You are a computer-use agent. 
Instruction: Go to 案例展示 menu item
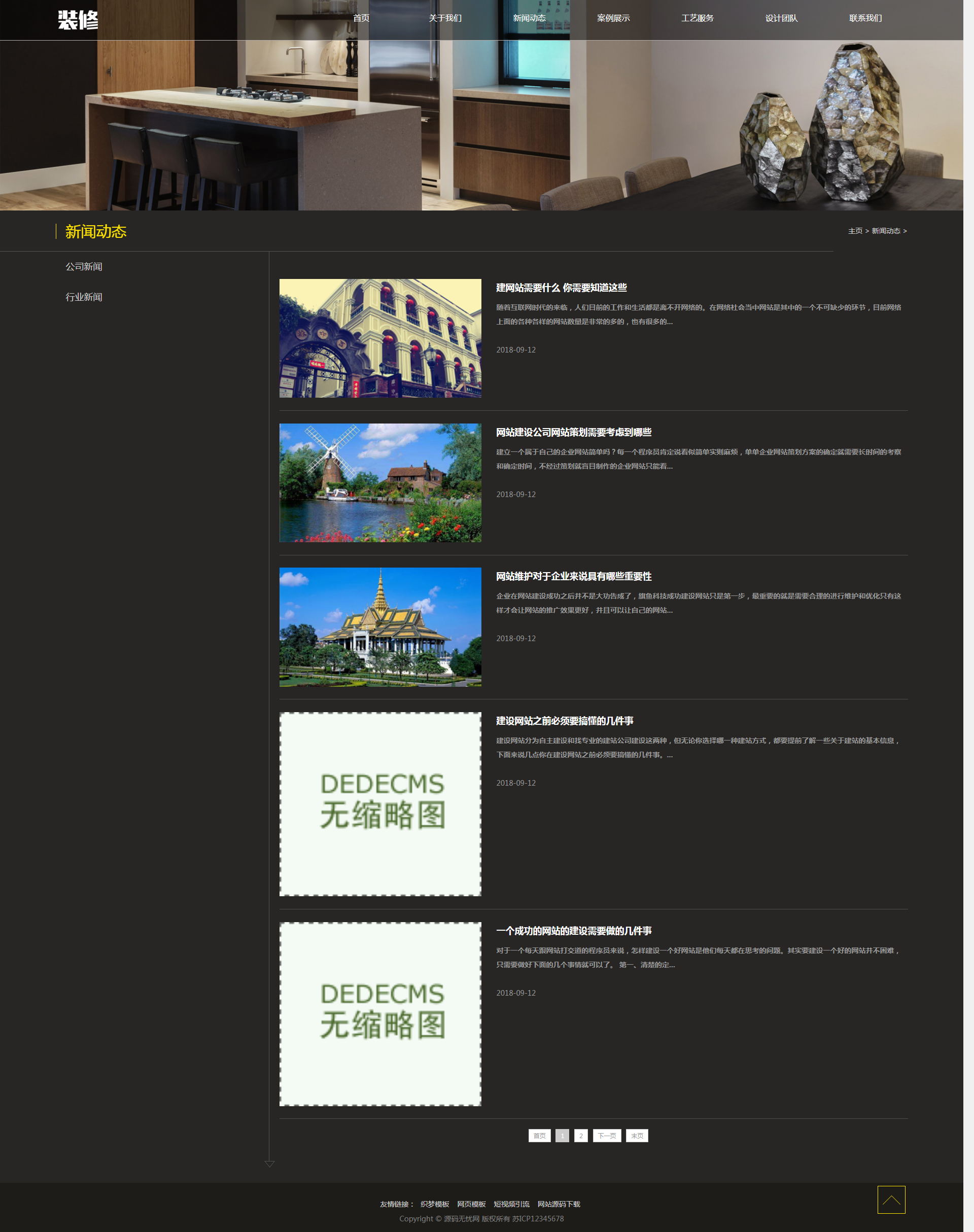coord(613,18)
